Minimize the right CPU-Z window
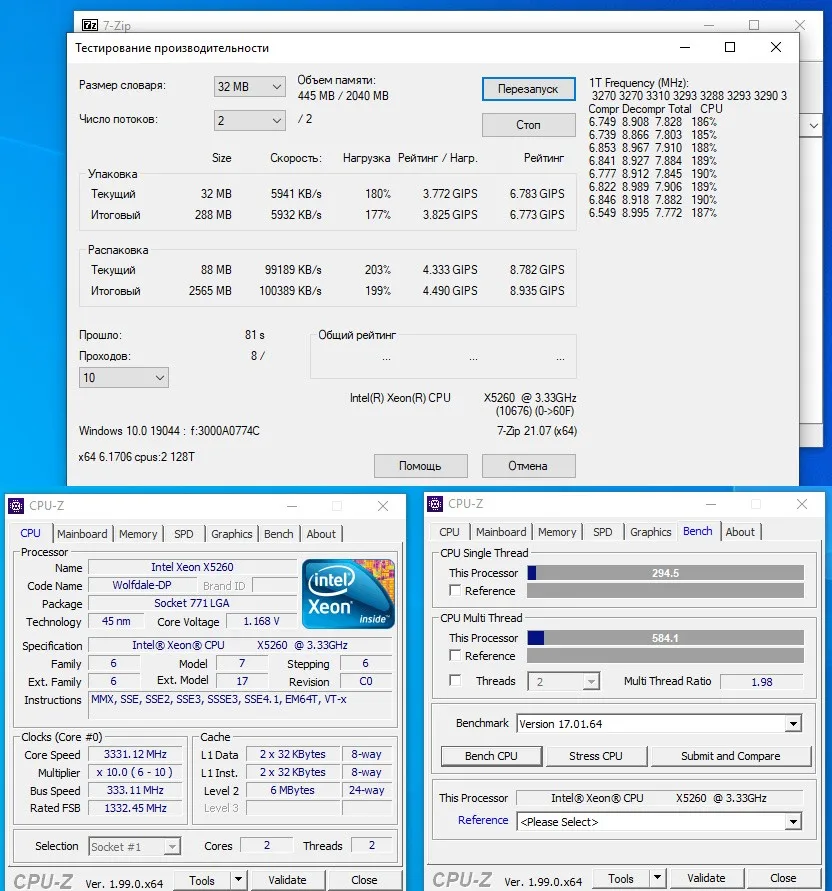 pyautogui.click(x=711, y=504)
